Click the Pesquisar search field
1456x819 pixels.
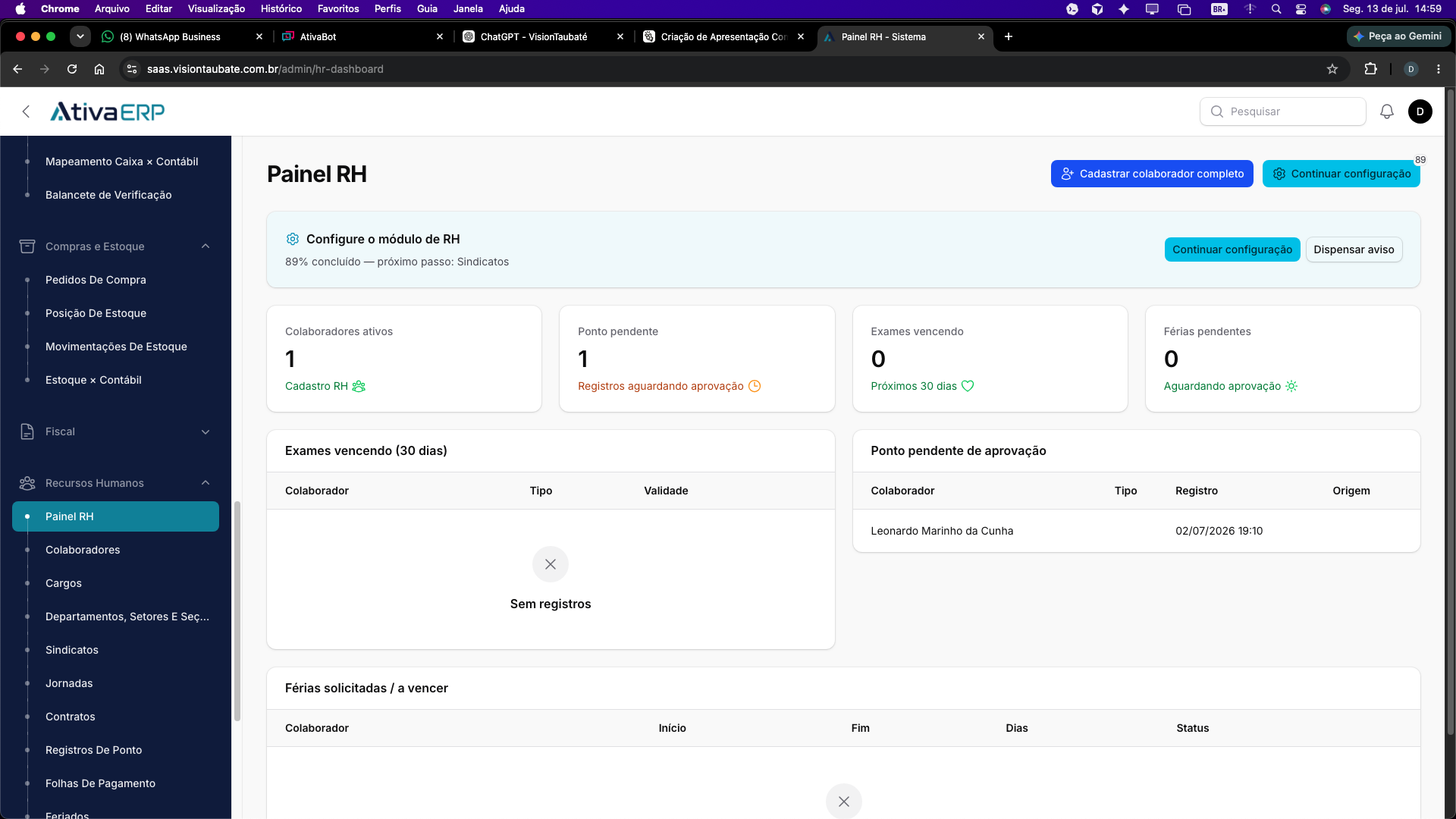point(1283,111)
